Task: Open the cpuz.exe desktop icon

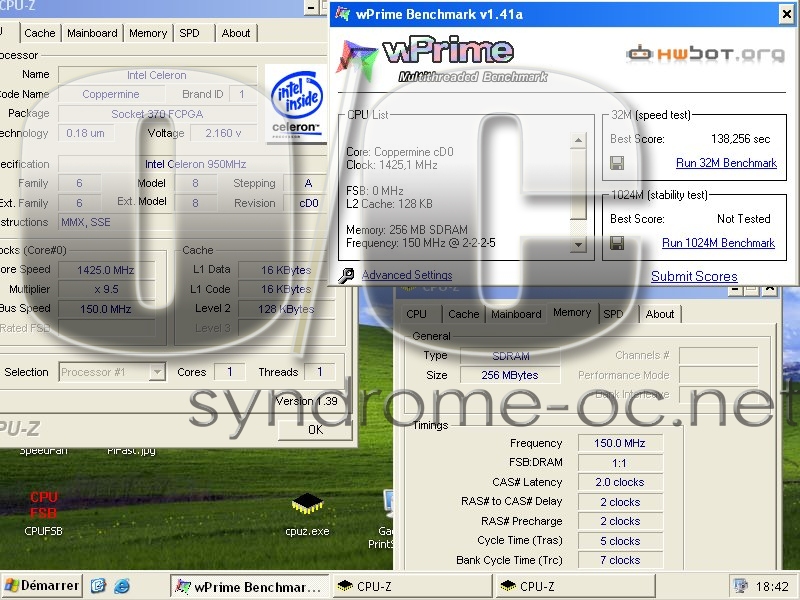Action: pyautogui.click(x=307, y=514)
